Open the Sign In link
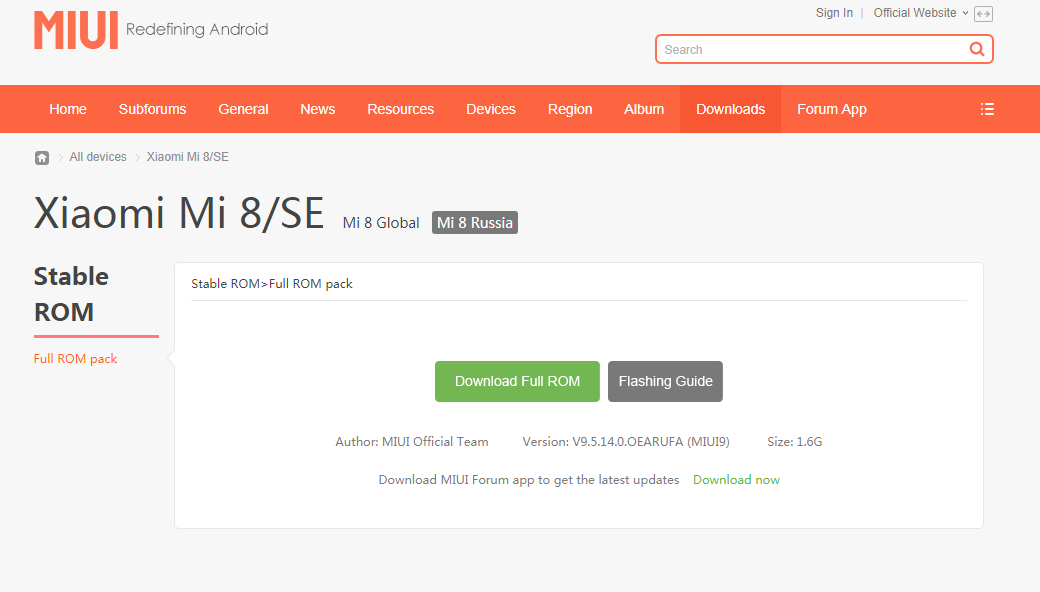This screenshot has width=1040, height=592. point(834,13)
